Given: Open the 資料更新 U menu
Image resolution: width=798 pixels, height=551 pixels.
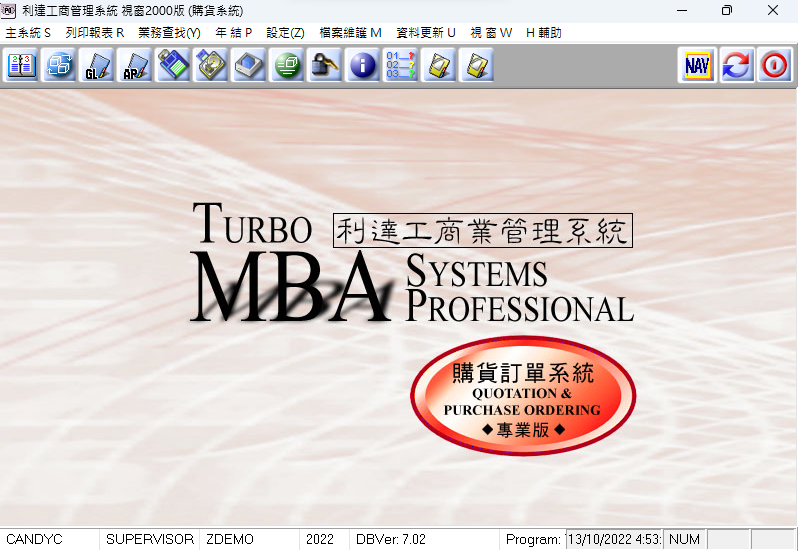Looking at the screenshot, I should pos(426,33).
